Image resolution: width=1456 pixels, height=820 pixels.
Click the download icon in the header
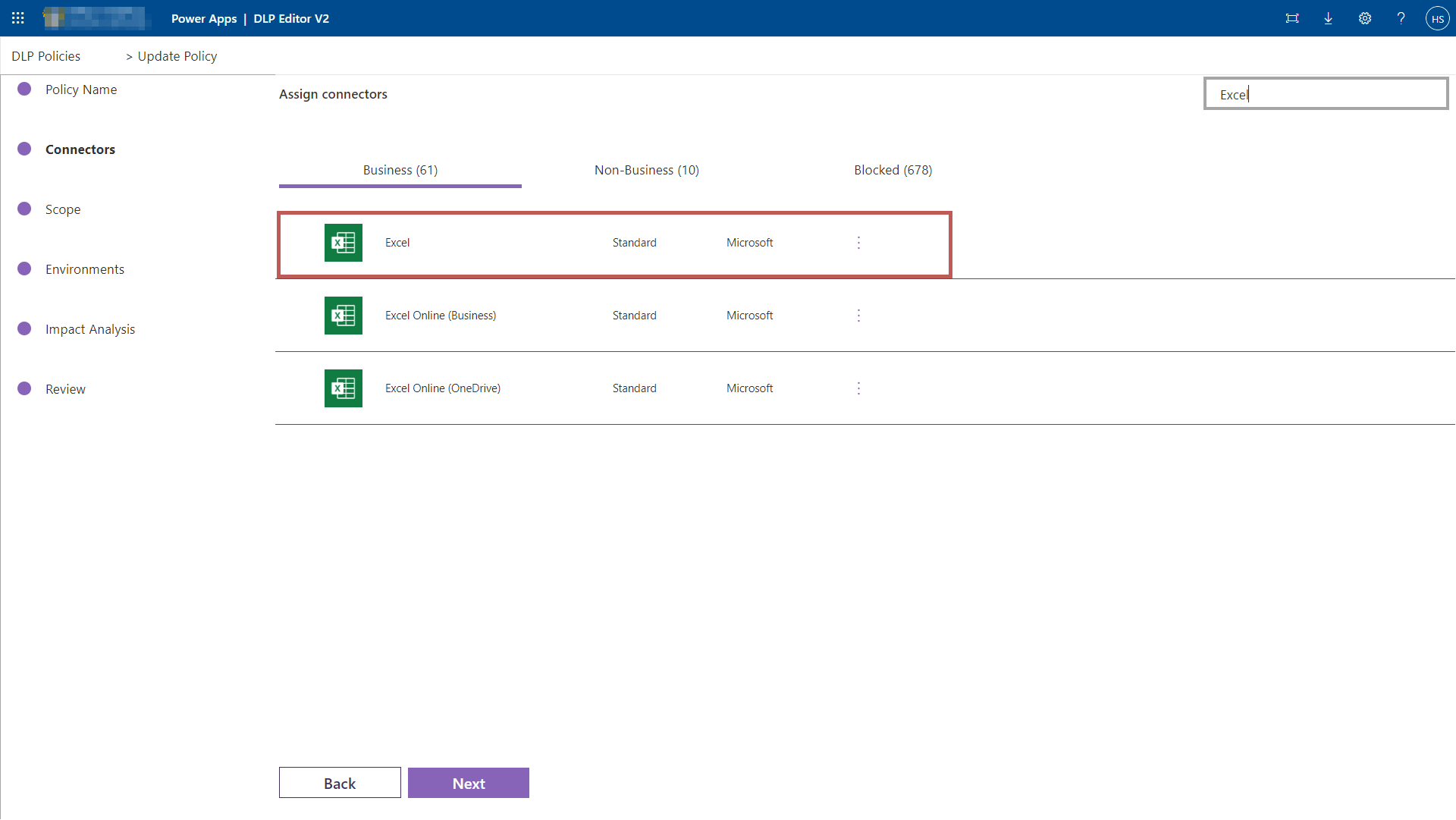(x=1329, y=18)
